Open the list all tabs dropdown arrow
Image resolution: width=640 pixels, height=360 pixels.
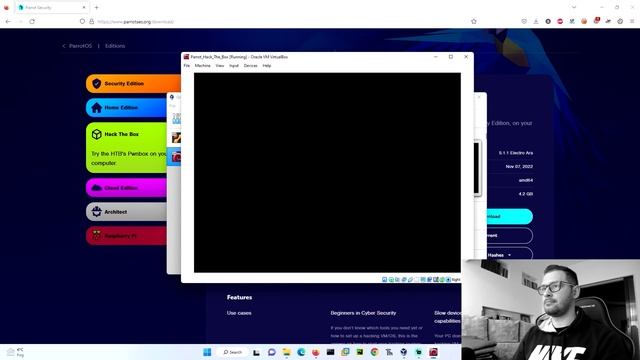[574, 7]
